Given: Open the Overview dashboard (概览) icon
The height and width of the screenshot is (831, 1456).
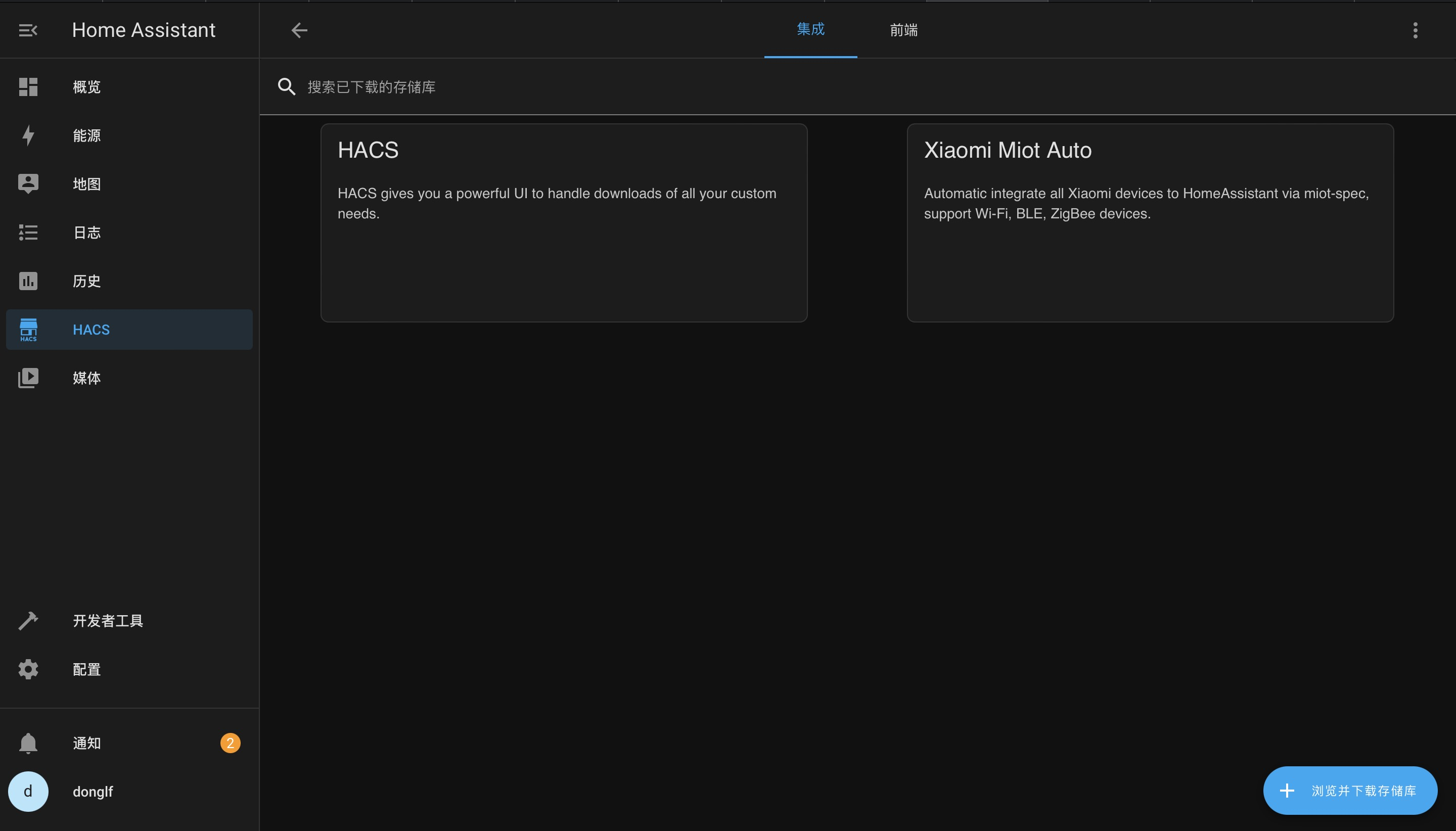Looking at the screenshot, I should click(28, 87).
